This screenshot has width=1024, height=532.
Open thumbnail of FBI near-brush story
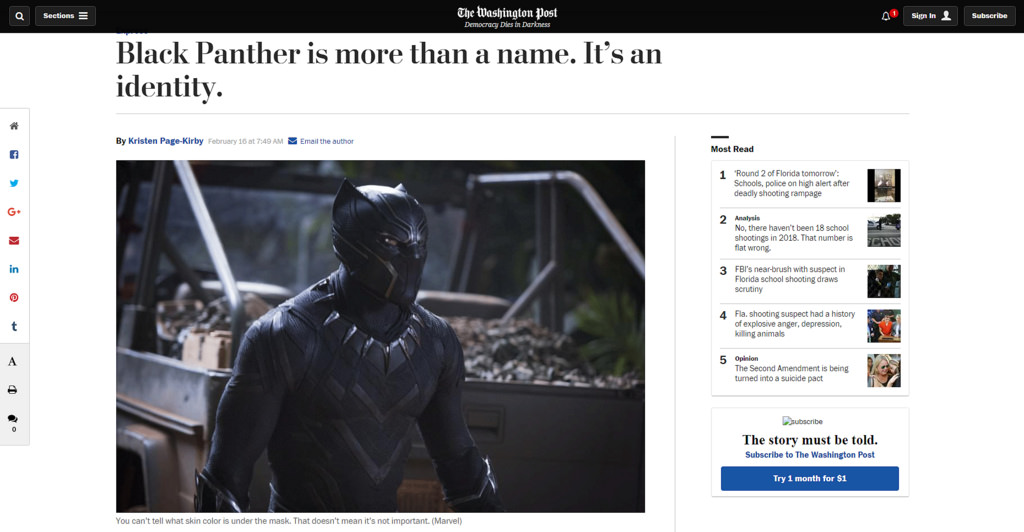pos(884,281)
